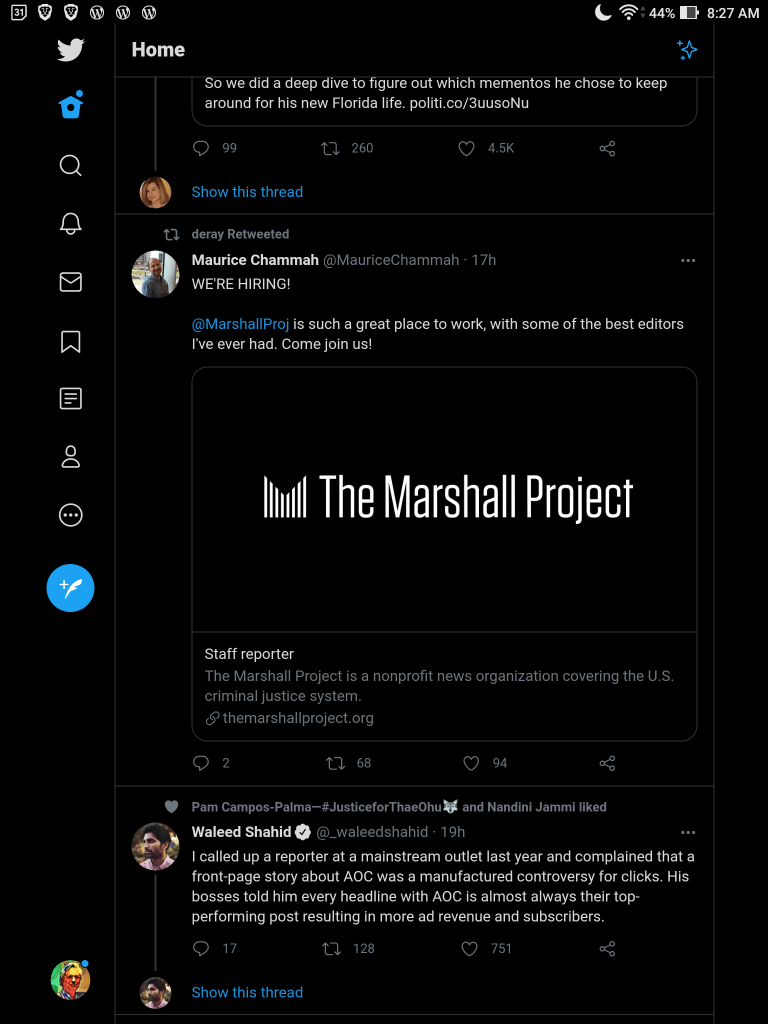
Task: Open Messages envelope in sidebar
Action: 70,282
